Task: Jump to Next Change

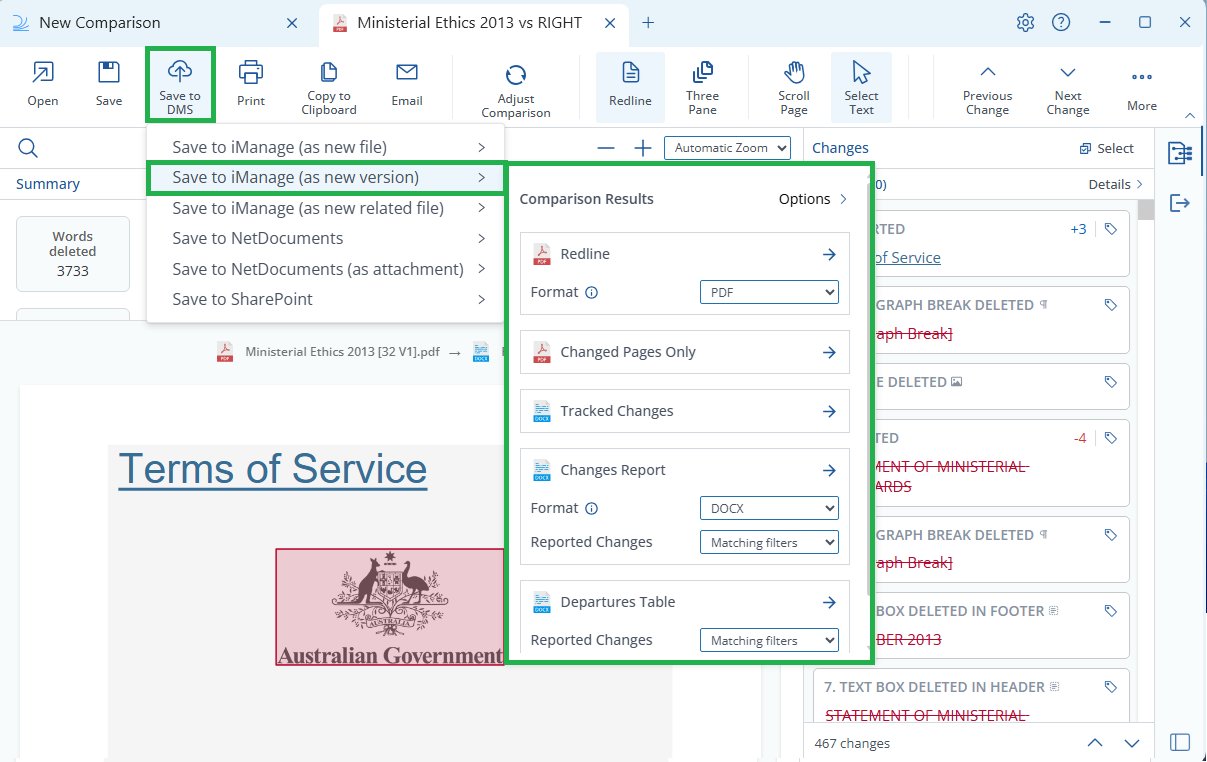Action: [x=1068, y=88]
